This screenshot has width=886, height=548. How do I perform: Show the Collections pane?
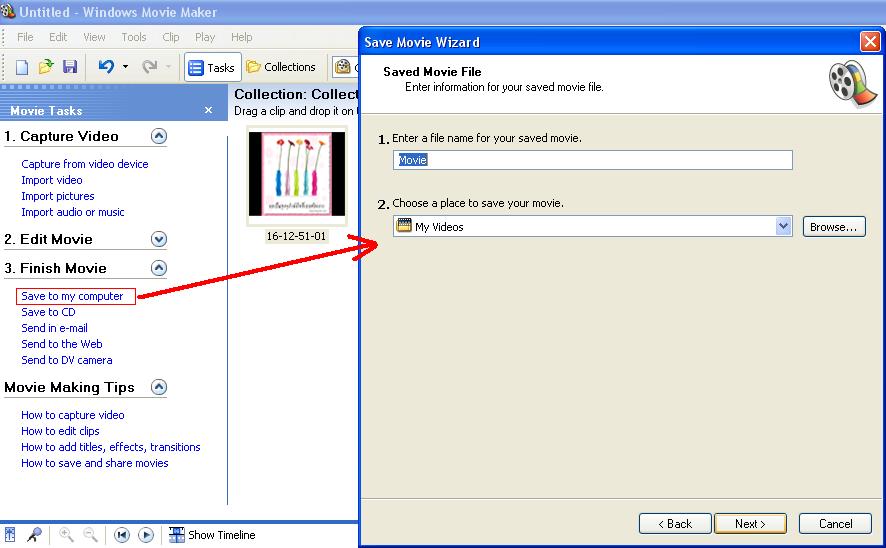(281, 67)
